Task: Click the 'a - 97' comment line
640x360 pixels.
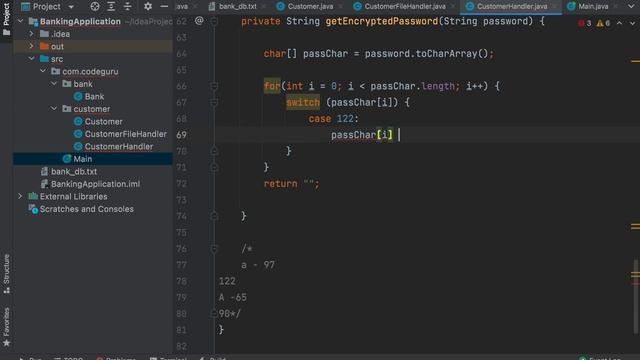Action: (258, 264)
